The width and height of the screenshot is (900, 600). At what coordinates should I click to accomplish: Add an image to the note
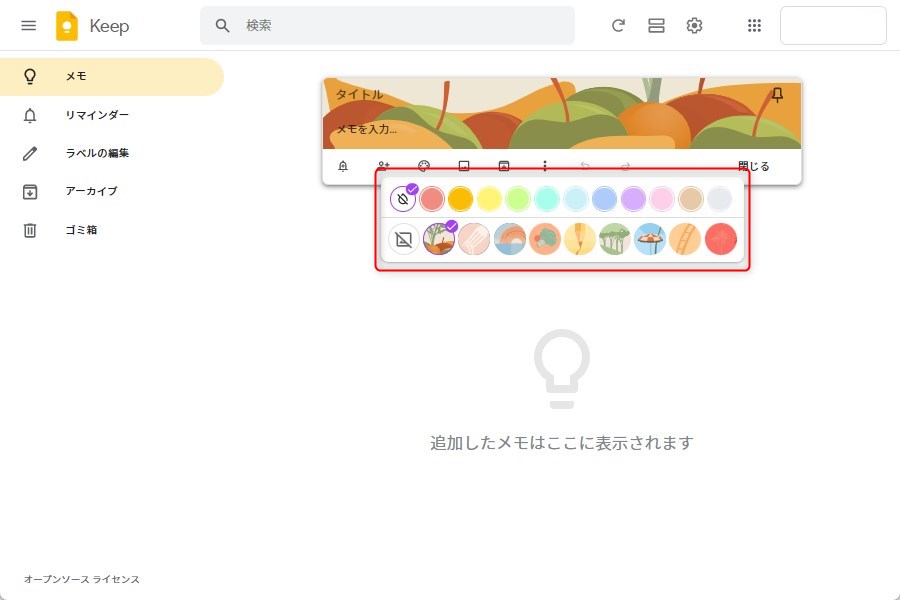pyautogui.click(x=464, y=166)
